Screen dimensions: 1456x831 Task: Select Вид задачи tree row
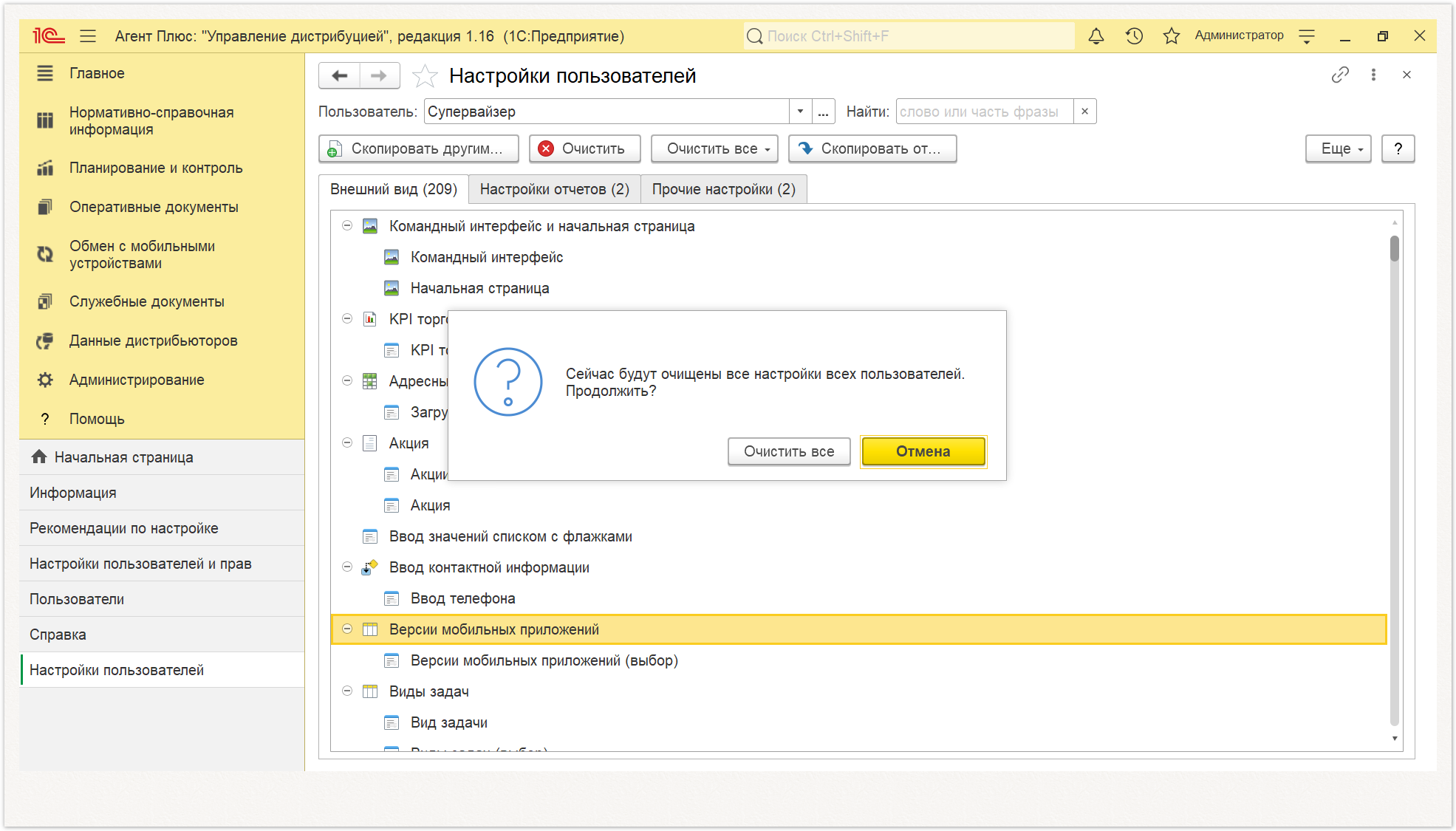pos(858,722)
